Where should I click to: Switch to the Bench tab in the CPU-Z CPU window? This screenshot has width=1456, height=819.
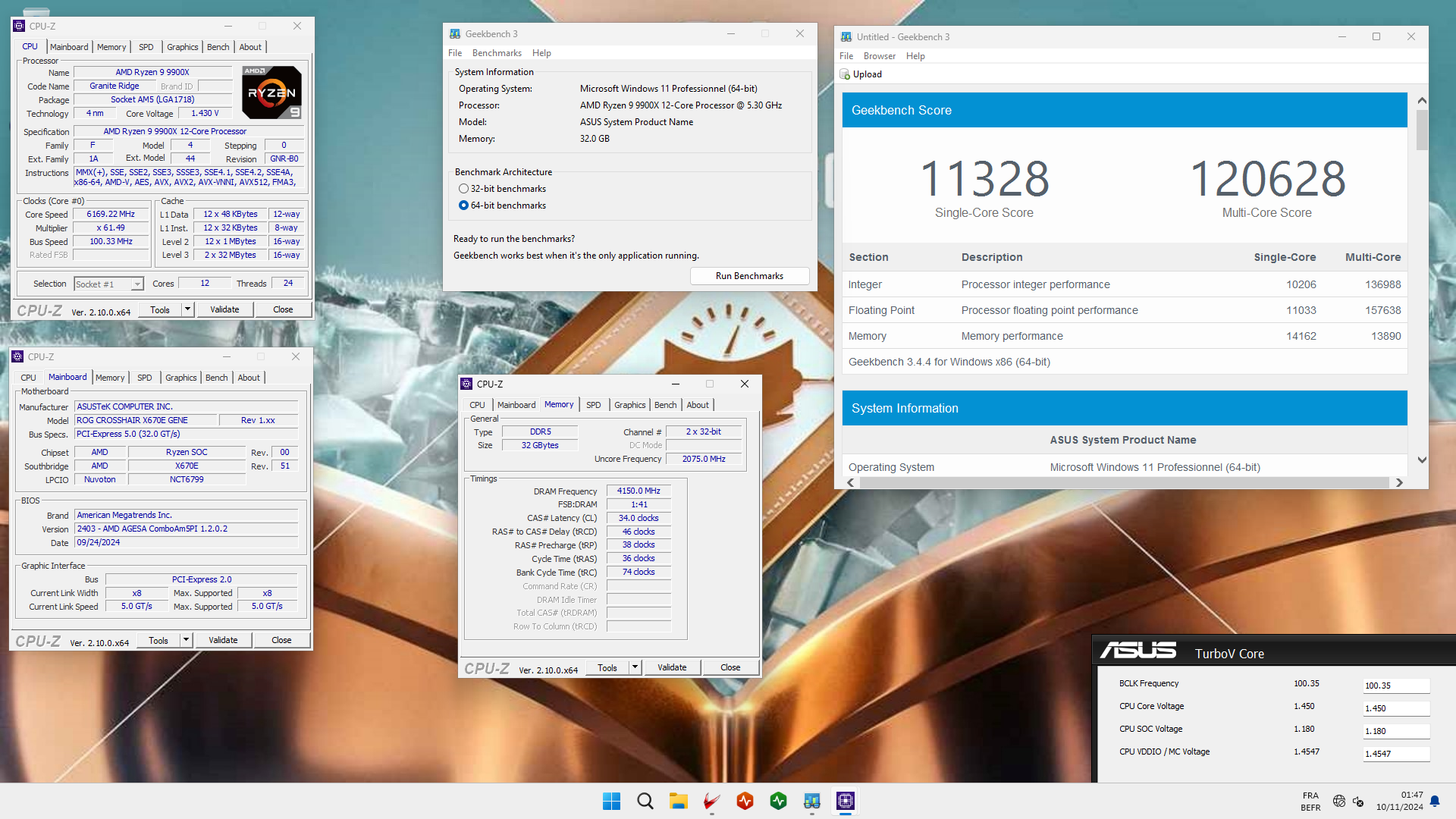218,47
